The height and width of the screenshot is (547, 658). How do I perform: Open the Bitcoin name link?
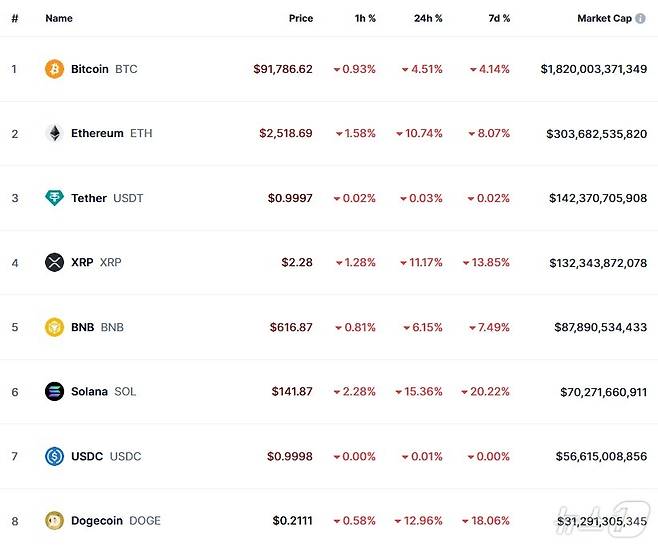tap(90, 69)
